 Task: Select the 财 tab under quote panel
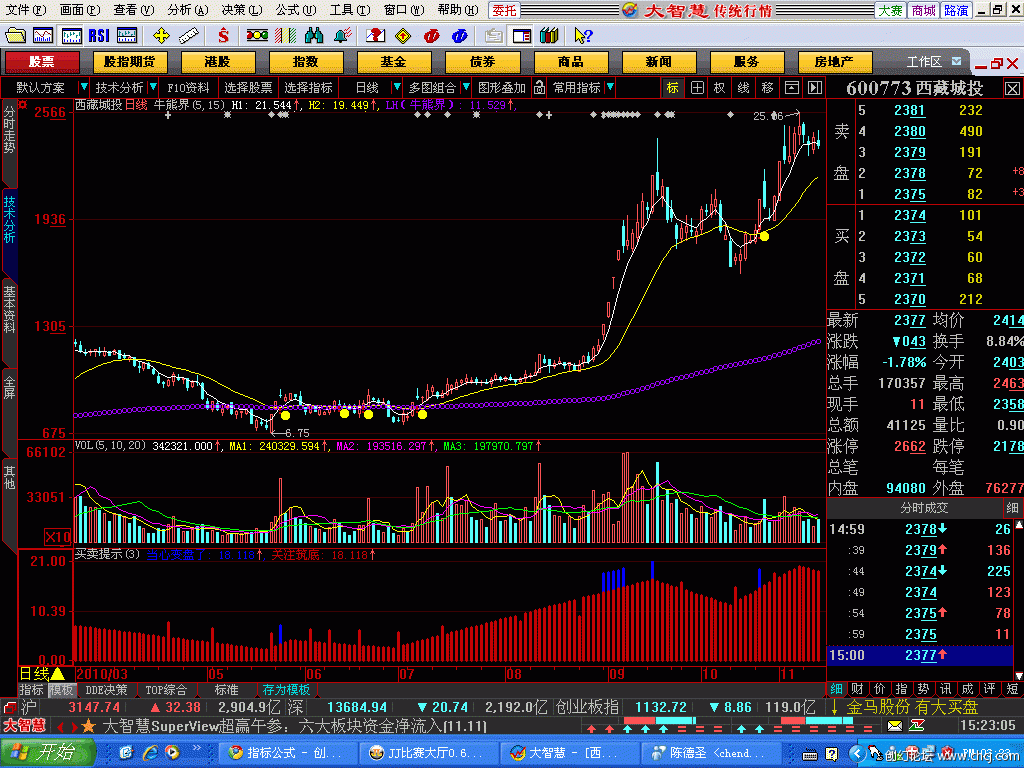pyautogui.click(x=857, y=689)
